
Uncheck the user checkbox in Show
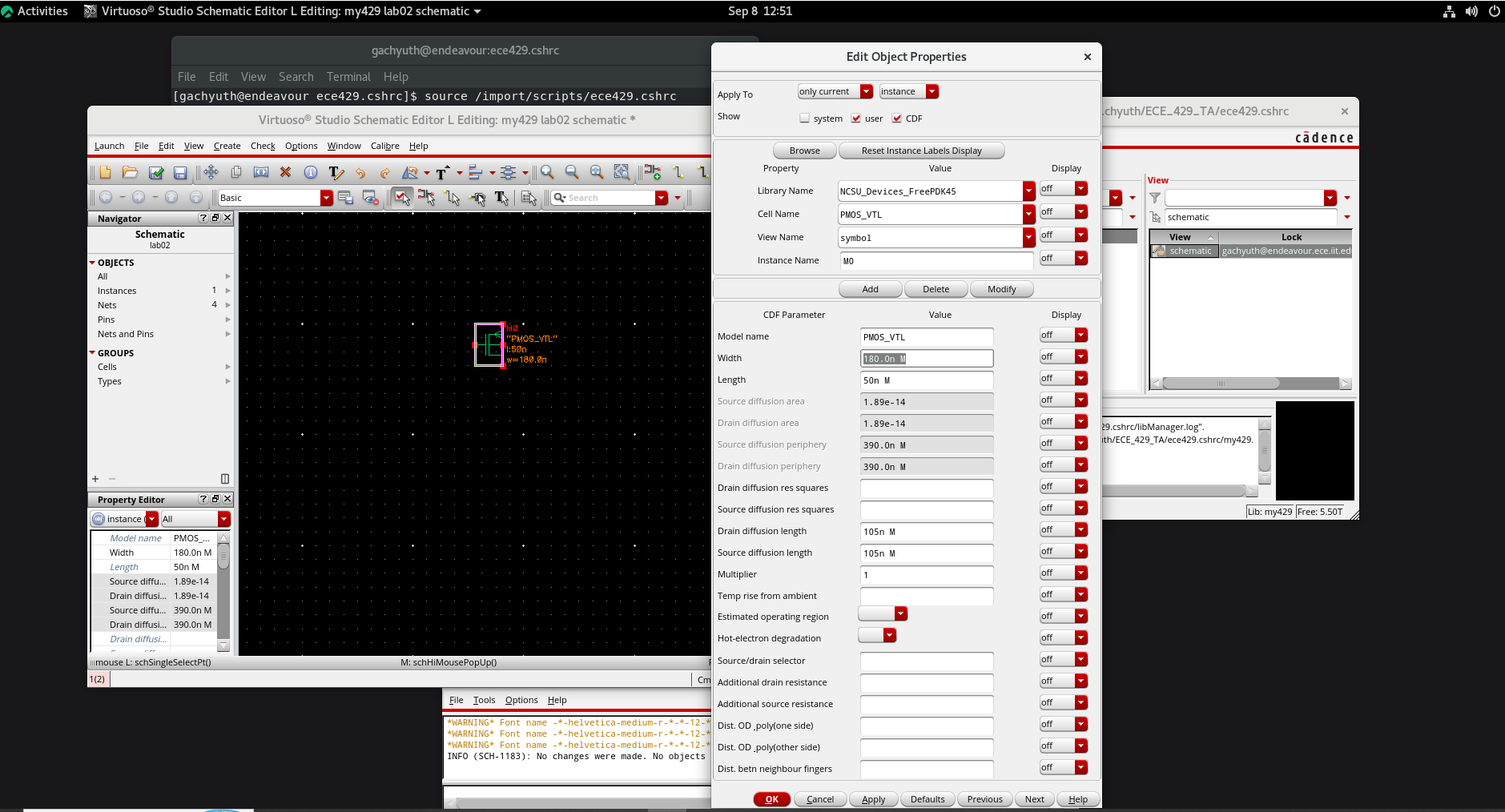tap(856, 119)
